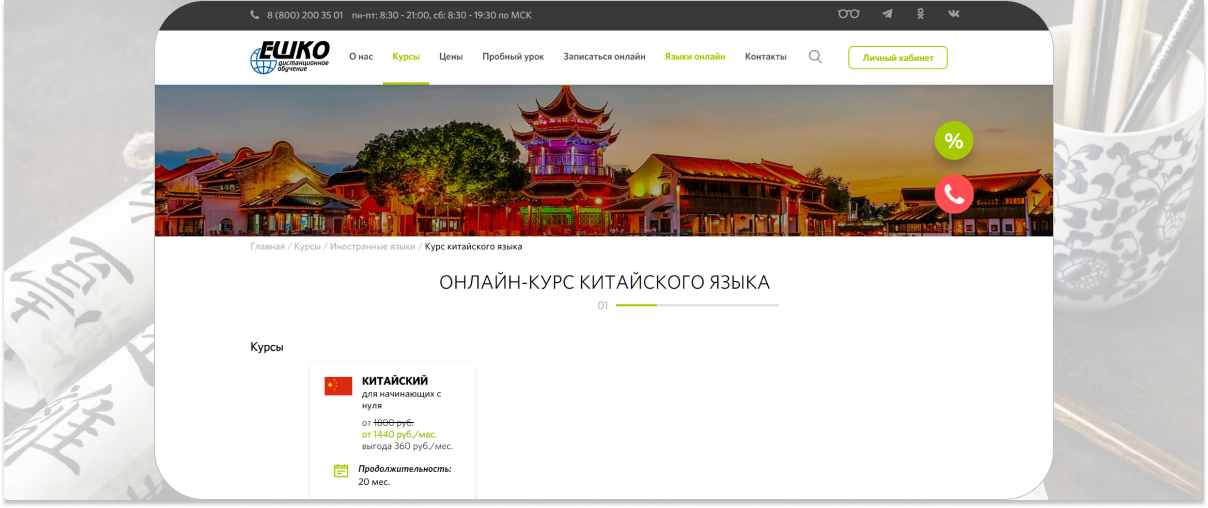
Task: Click the phone number 8 (800) 200 35 01
Action: click(x=304, y=15)
